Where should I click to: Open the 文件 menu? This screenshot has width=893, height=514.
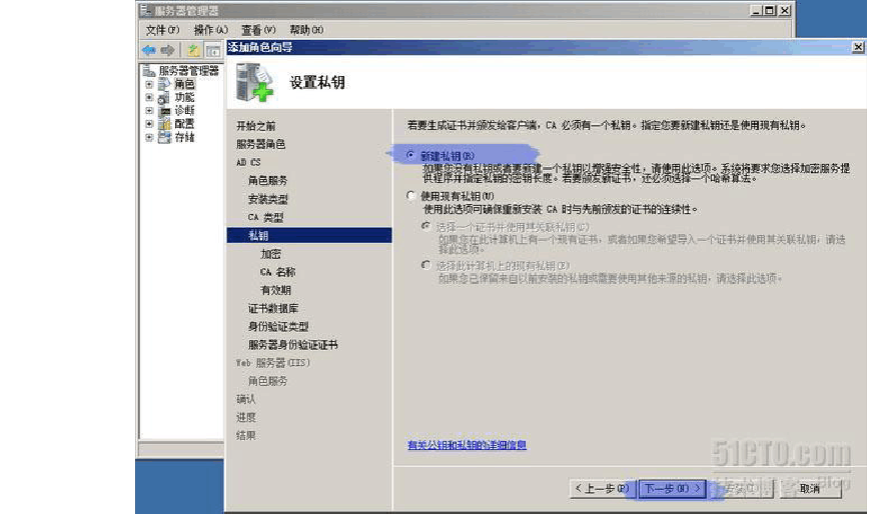click(x=162, y=30)
